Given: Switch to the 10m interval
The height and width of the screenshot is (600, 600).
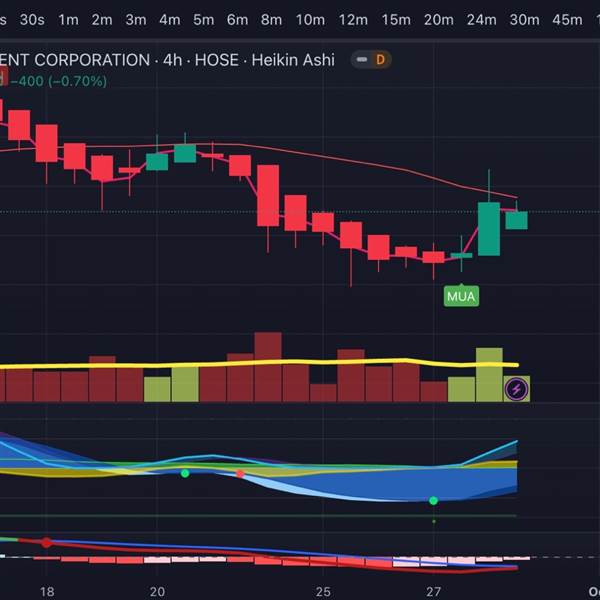Looking at the screenshot, I should [x=310, y=20].
